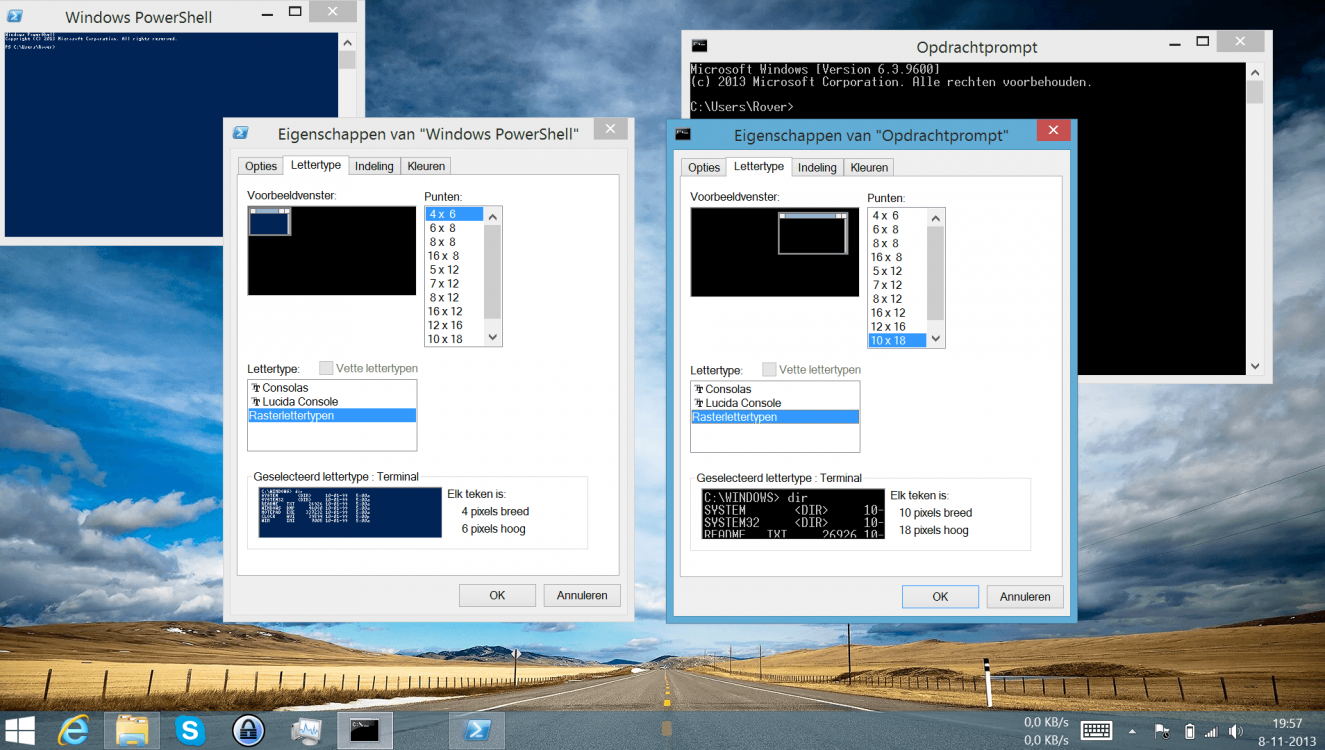Viewport: 1325px width, 750px height.
Task: Close the Opdrachtprompt properties dialog
Action: click(x=1054, y=130)
